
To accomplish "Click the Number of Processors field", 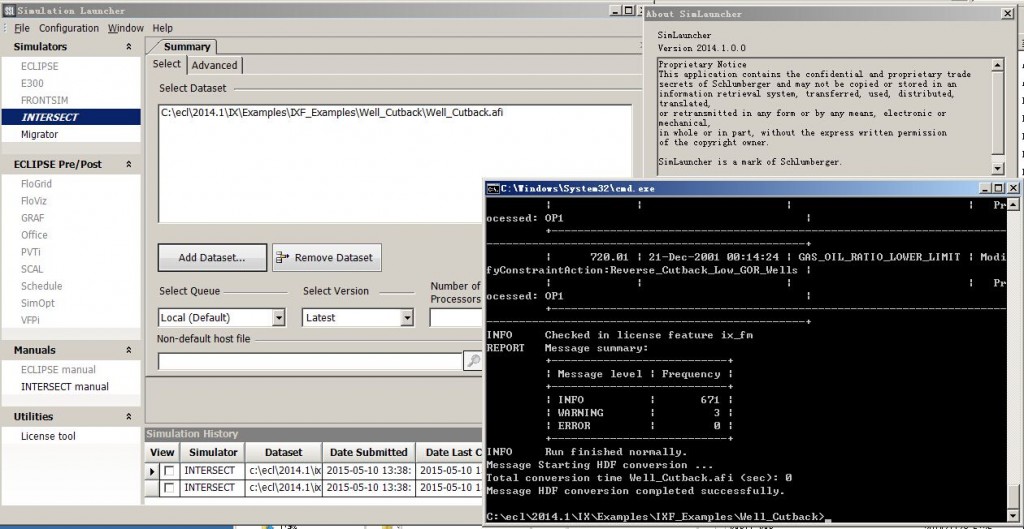I will point(455,318).
